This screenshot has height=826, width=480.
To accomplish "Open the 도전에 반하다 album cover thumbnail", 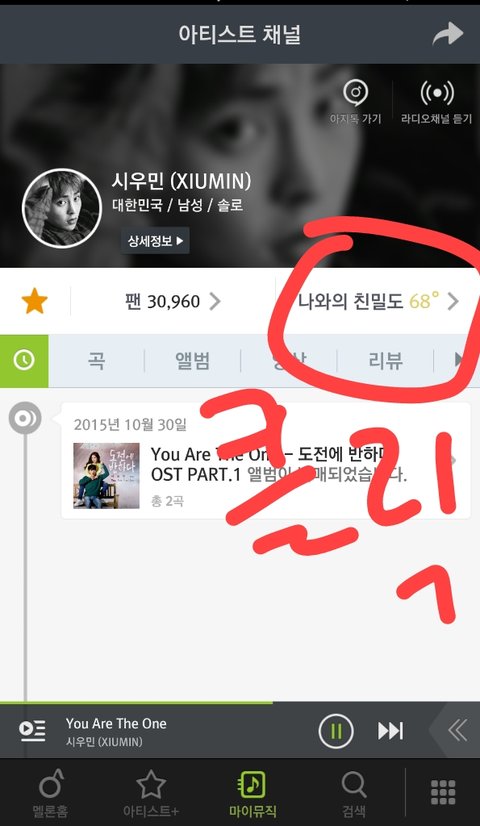I will [106, 475].
